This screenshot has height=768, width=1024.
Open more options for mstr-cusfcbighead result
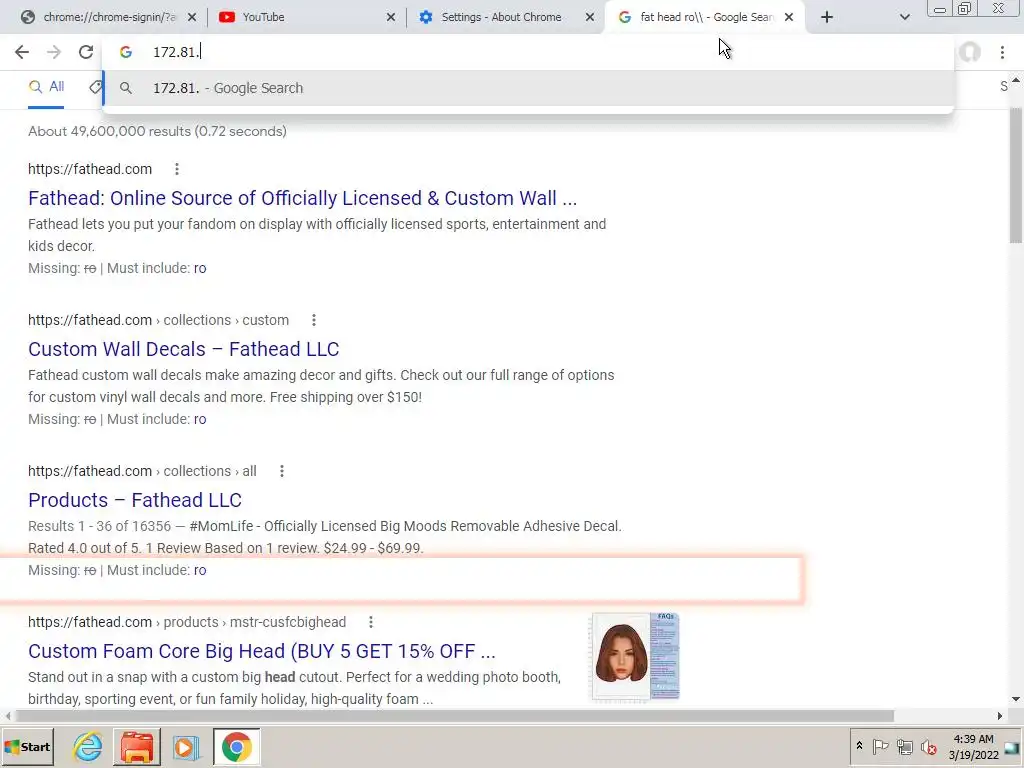click(370, 622)
